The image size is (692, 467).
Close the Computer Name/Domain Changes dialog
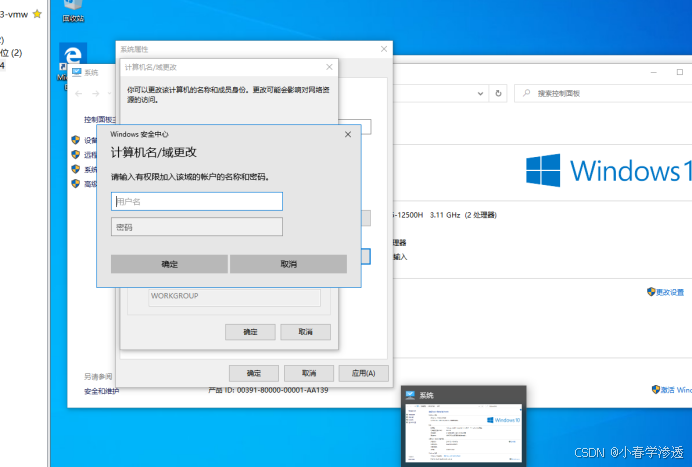point(329,67)
